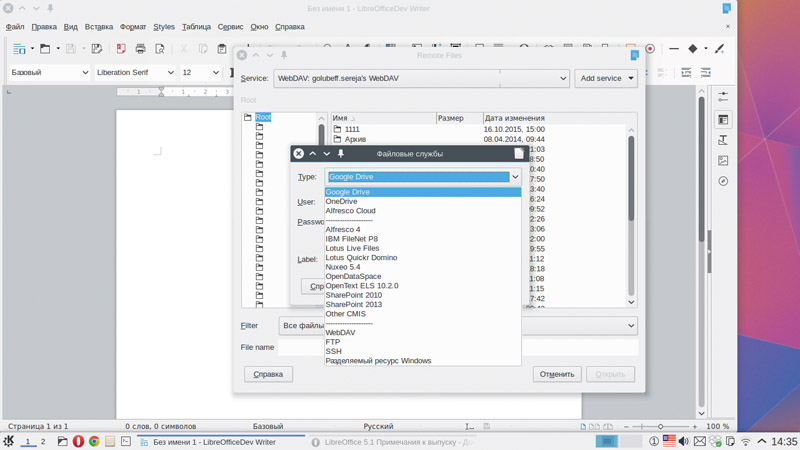The width and height of the screenshot is (800, 450).
Task: Select the Root folder in the tree
Action: point(263,117)
